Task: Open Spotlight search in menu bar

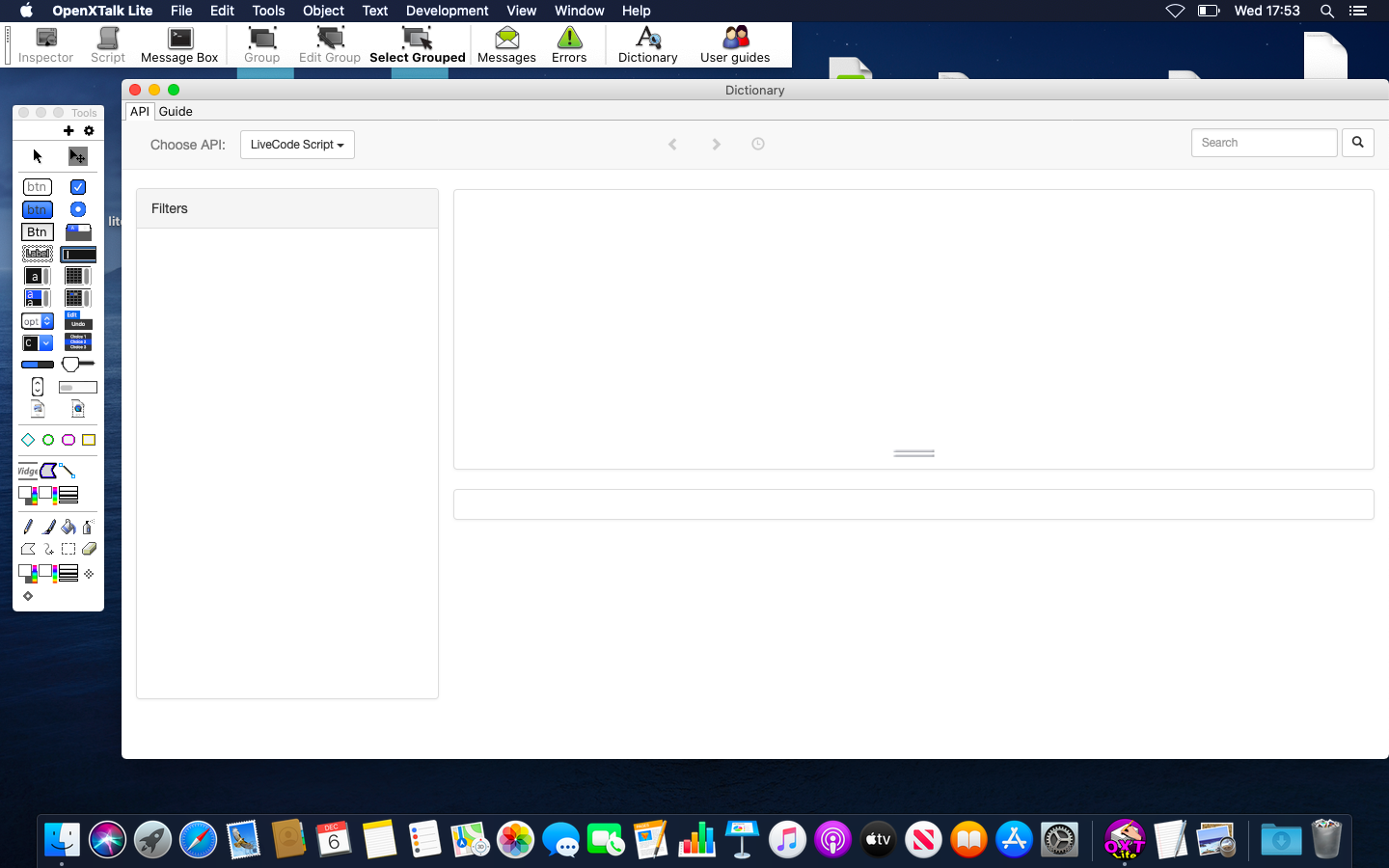Action: click(1327, 11)
